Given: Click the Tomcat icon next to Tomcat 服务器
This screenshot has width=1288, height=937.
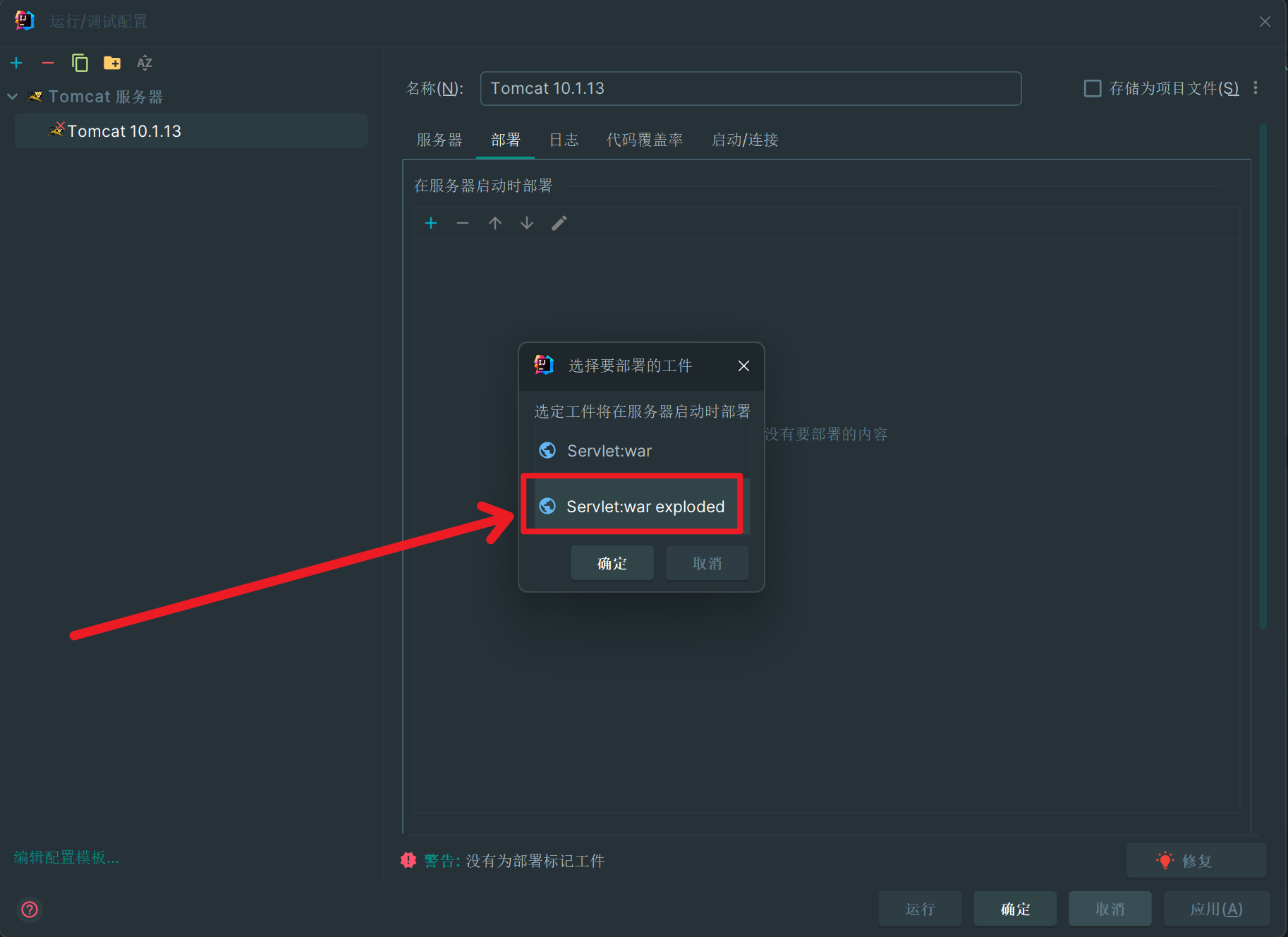Looking at the screenshot, I should pos(35,96).
